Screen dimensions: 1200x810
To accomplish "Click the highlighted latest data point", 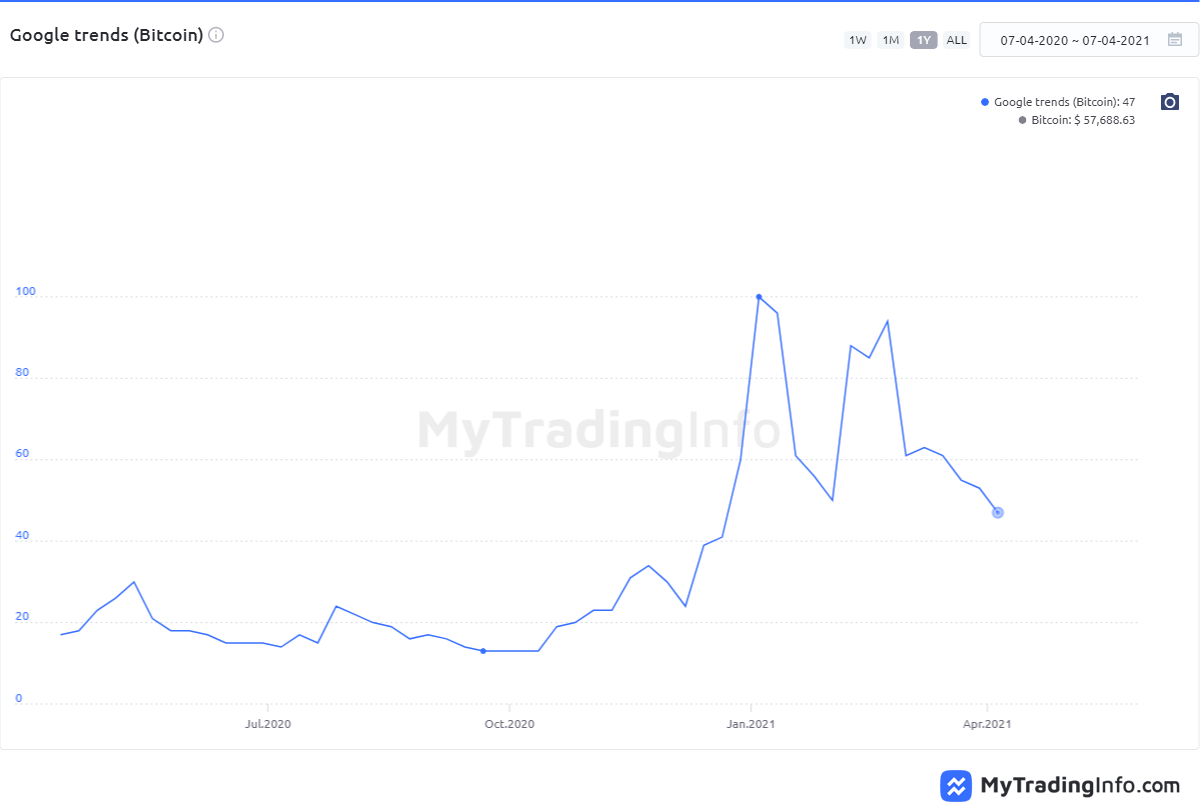I will (997, 513).
